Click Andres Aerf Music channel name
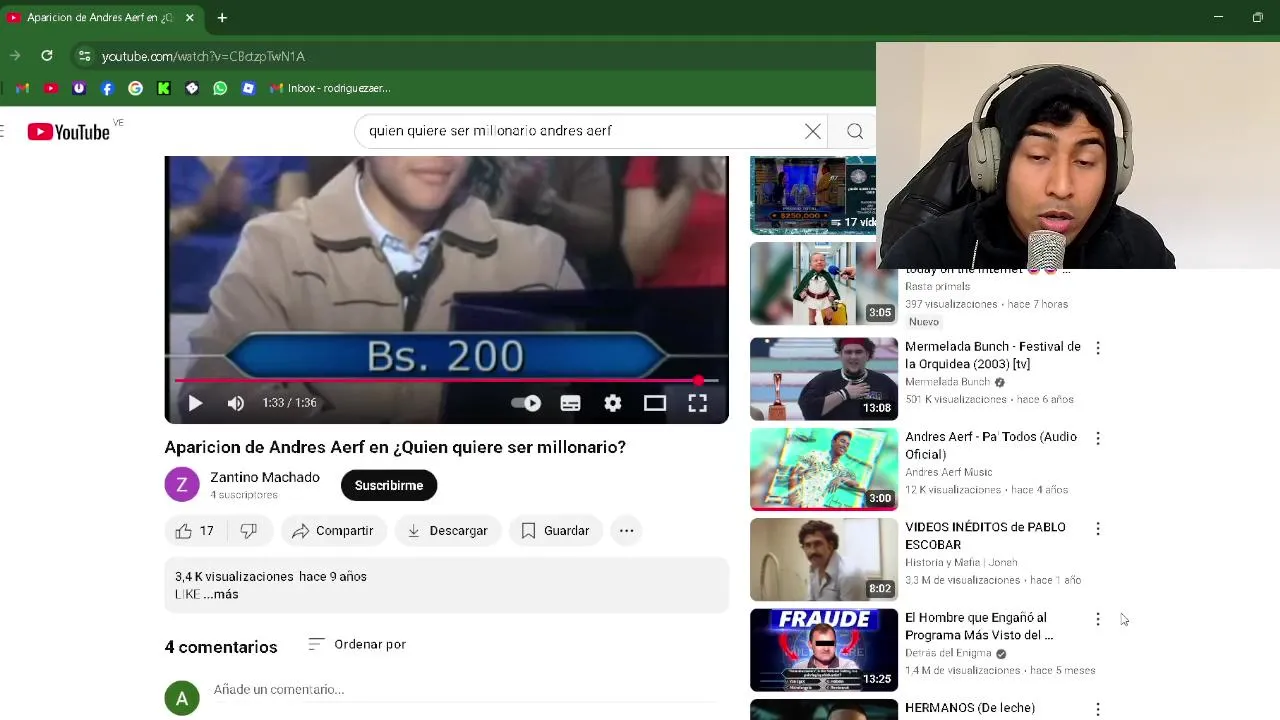This screenshot has width=1280, height=720. (x=949, y=472)
